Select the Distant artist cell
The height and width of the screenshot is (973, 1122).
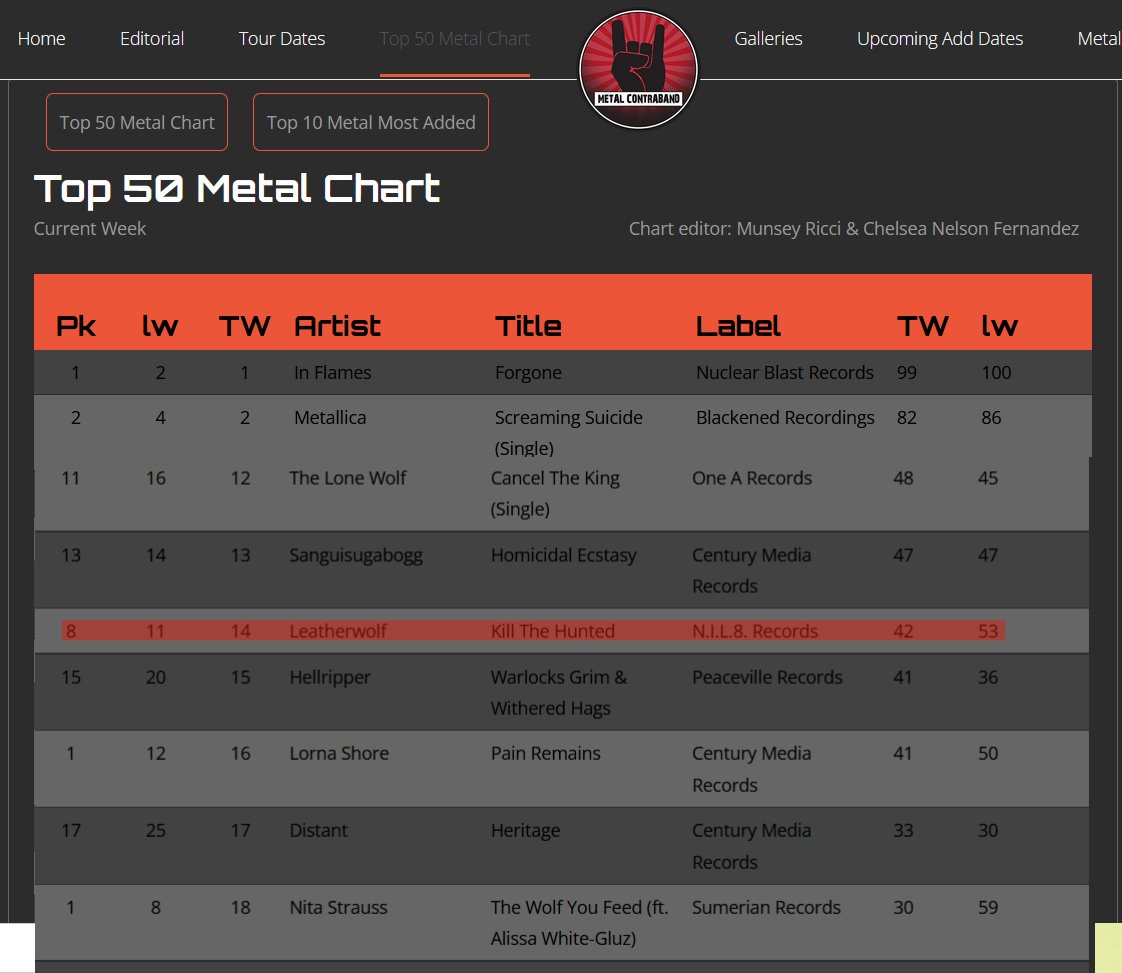click(x=318, y=831)
